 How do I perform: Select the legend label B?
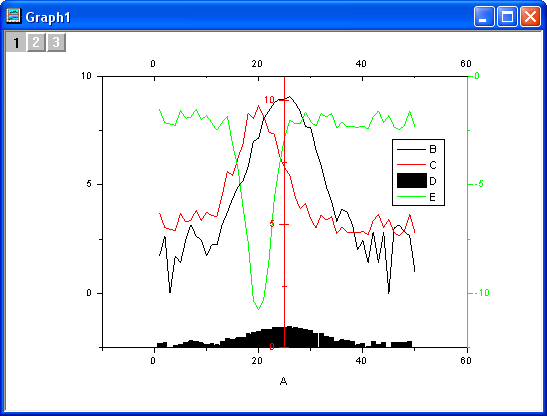[433, 149]
